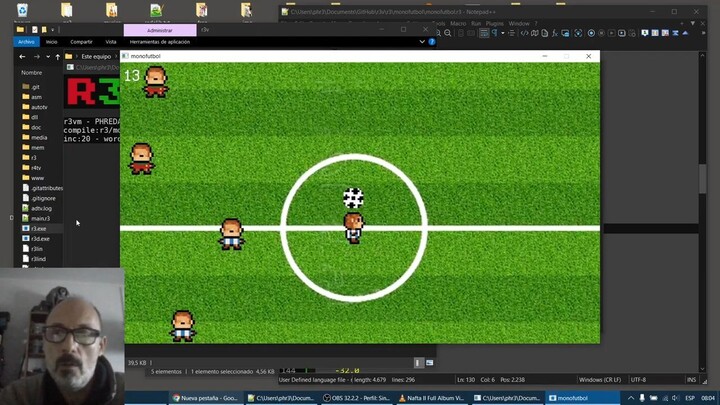Select the autotv folder
Screen dimensions: 720x405
[34, 107]
